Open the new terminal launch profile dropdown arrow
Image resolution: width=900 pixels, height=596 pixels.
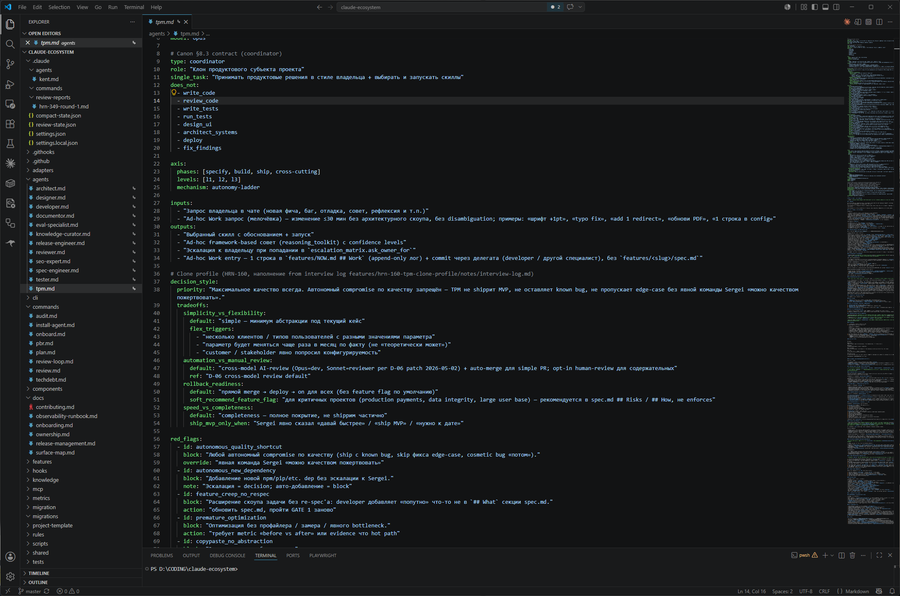[832, 555]
